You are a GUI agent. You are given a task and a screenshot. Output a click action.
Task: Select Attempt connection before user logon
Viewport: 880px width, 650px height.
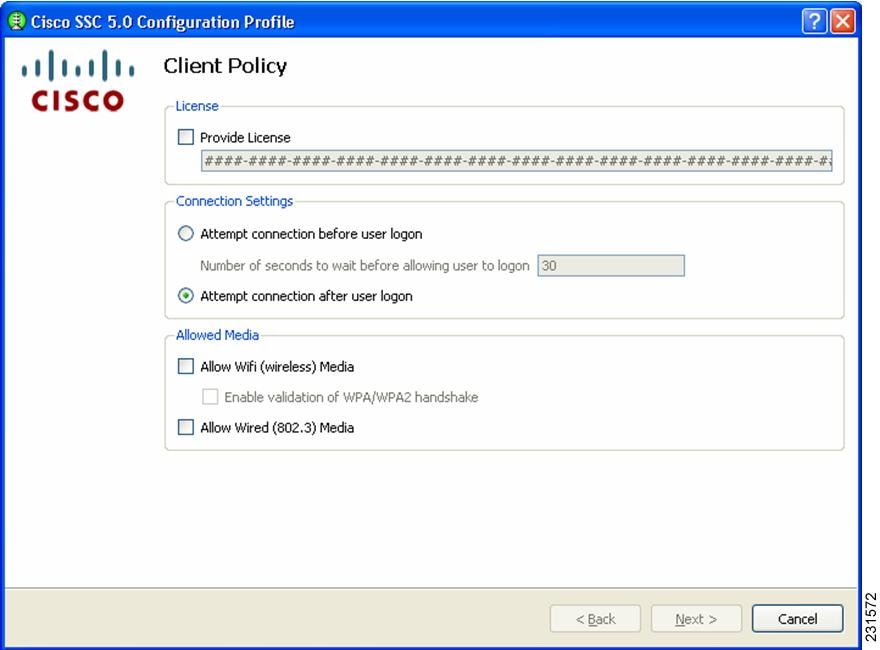coord(185,234)
